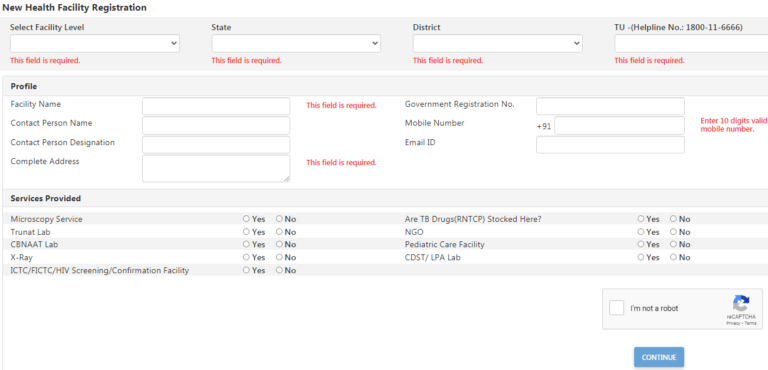Click the 'Enter 10 digits valid mobile number' error

(734, 125)
